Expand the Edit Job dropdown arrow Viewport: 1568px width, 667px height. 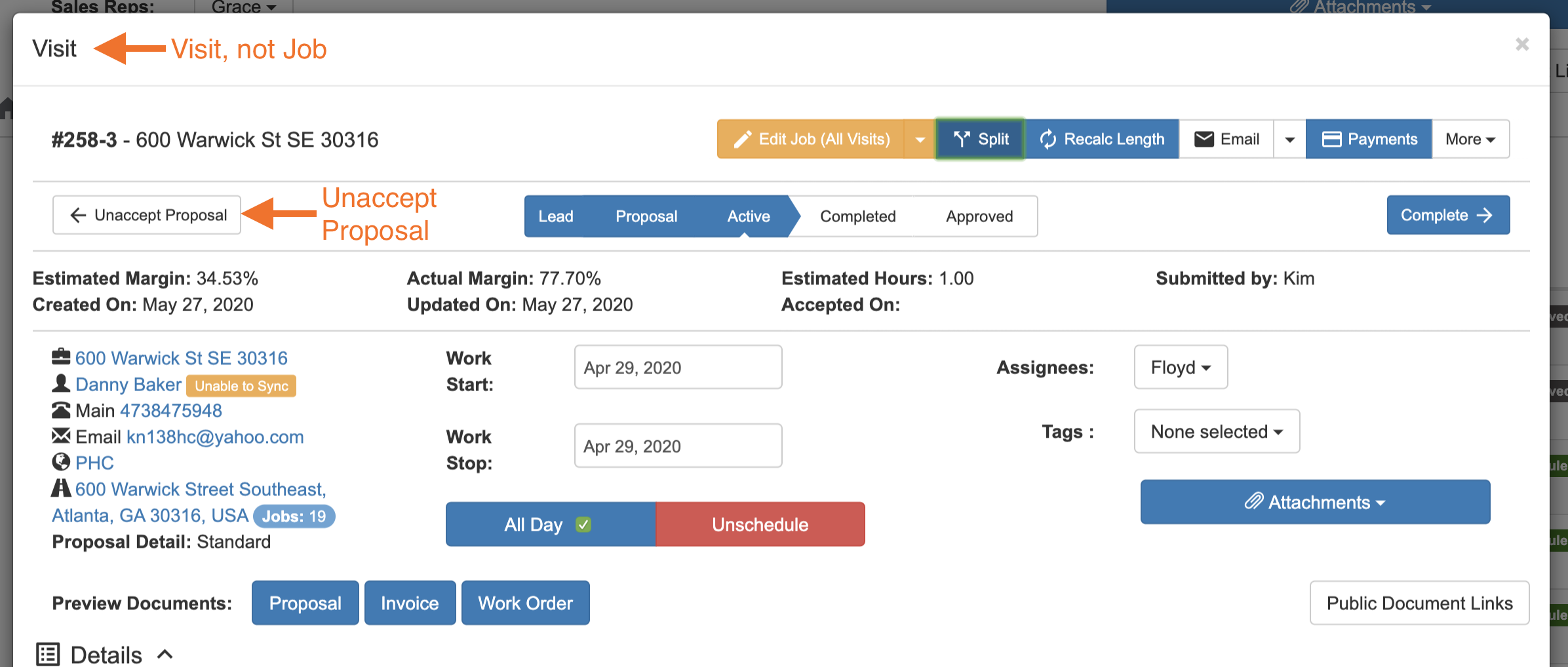tap(920, 139)
